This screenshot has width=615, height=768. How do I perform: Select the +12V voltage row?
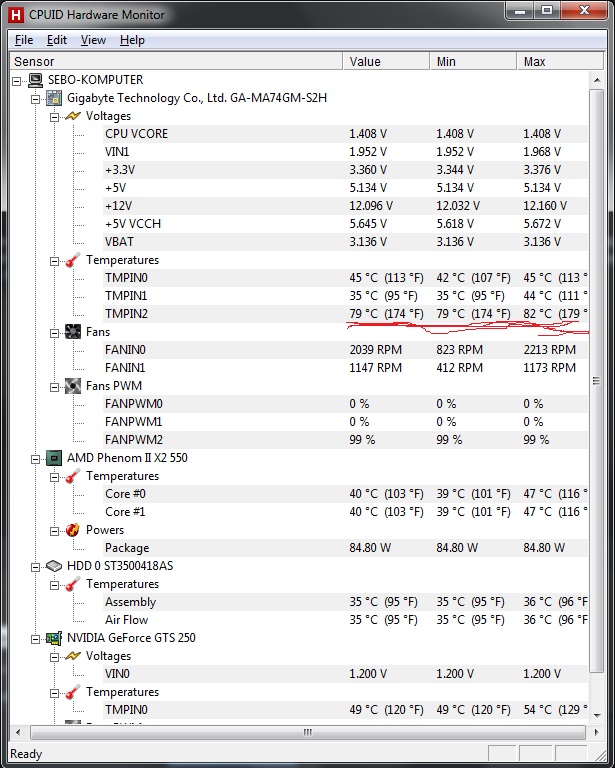point(345,206)
